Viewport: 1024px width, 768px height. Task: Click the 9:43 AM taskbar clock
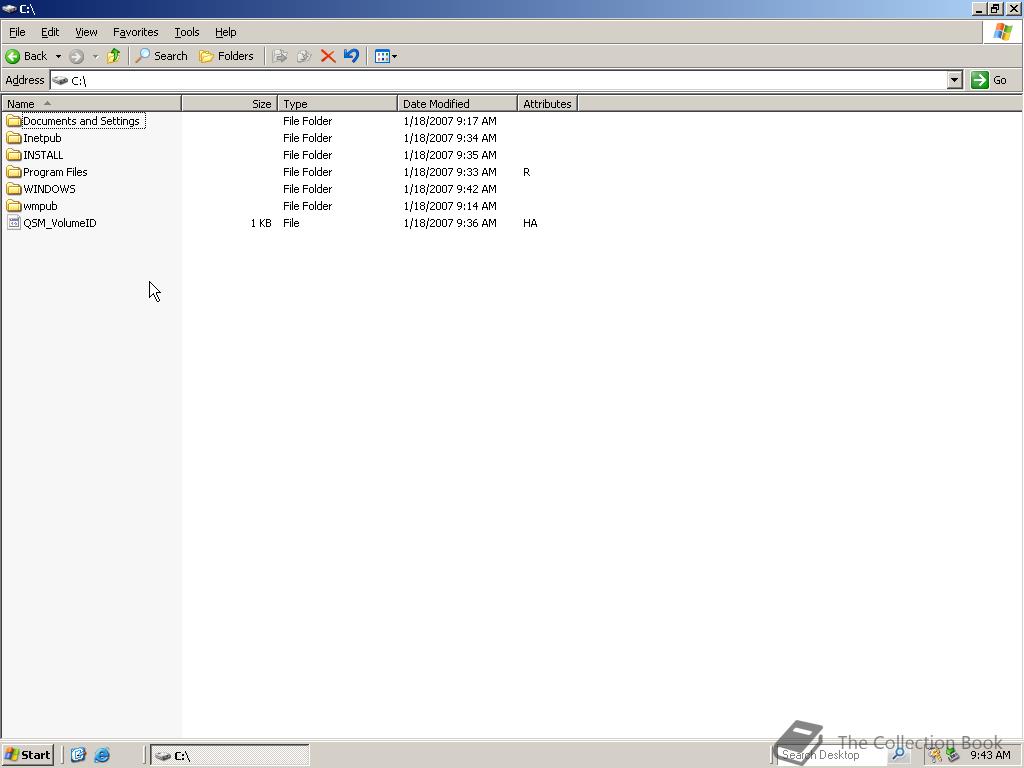pyautogui.click(x=990, y=755)
